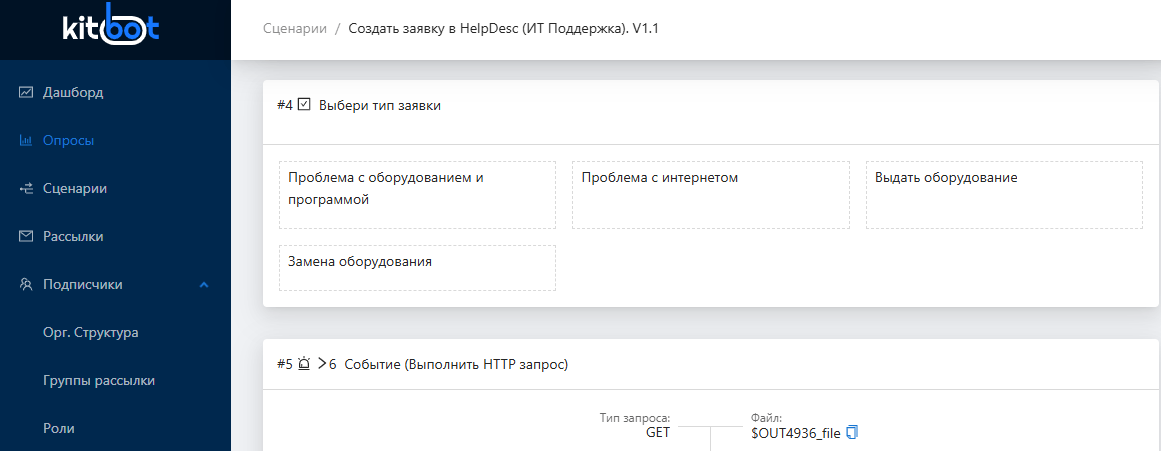Click the arrow next to step 6
1161x451 pixels.
[322, 364]
